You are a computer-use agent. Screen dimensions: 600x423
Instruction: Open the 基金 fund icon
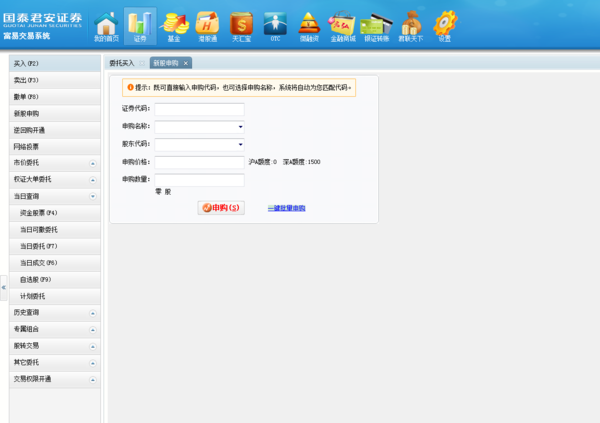pos(175,25)
